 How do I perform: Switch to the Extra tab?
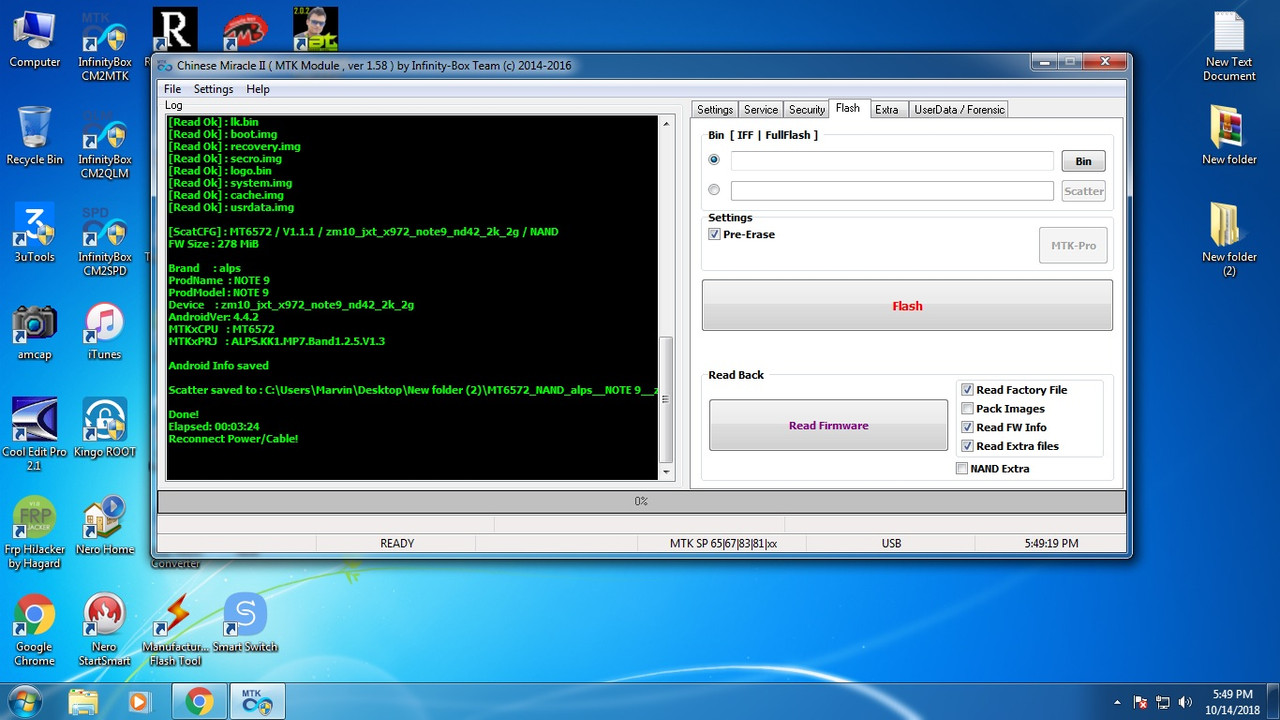[887, 110]
